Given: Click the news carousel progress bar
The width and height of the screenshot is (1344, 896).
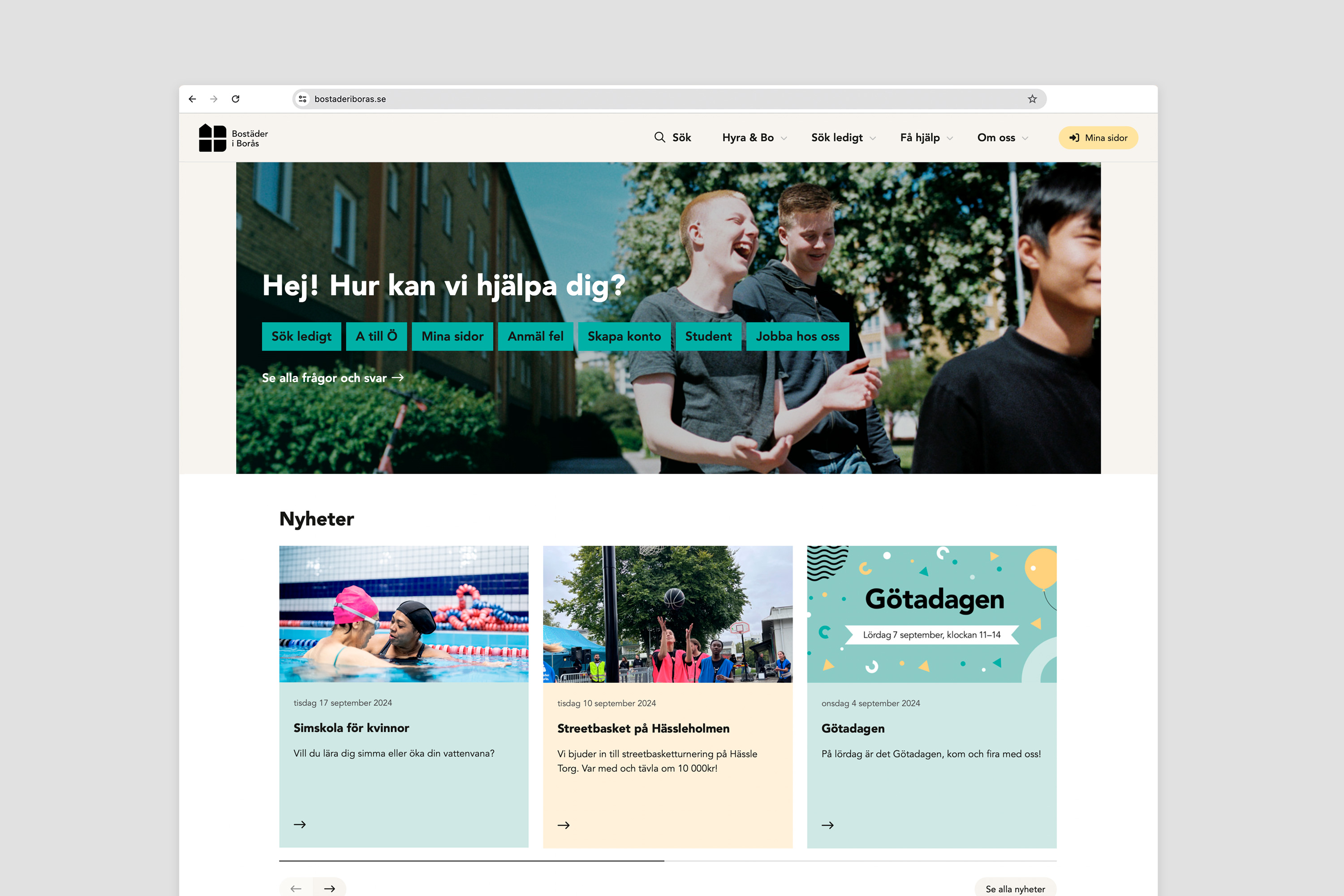Looking at the screenshot, I should coord(668,861).
